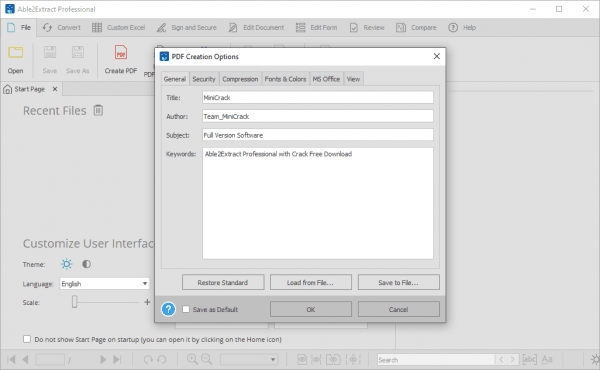600x370 pixels.
Task: Select the dark theme half-circle icon
Action: (x=86, y=264)
